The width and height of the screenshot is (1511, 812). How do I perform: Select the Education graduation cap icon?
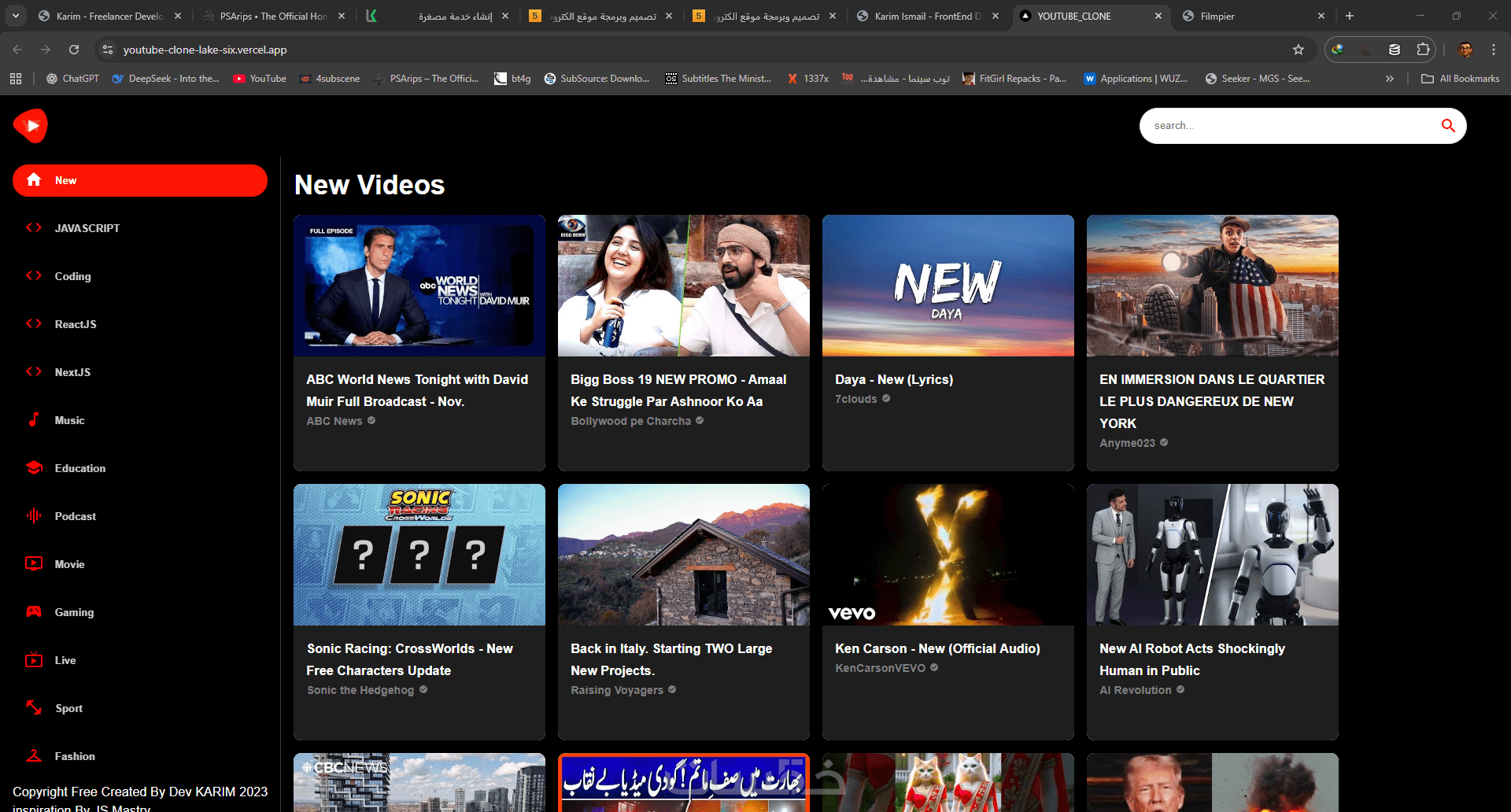[34, 468]
